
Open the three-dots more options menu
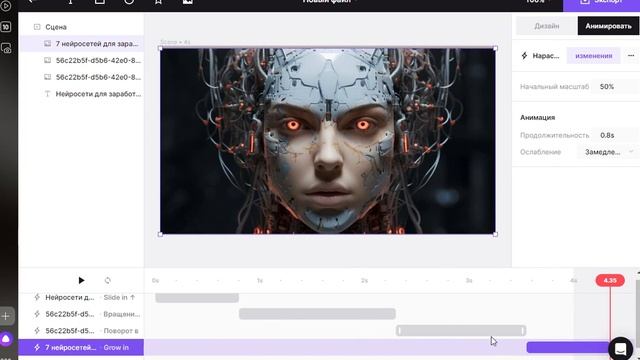631,56
